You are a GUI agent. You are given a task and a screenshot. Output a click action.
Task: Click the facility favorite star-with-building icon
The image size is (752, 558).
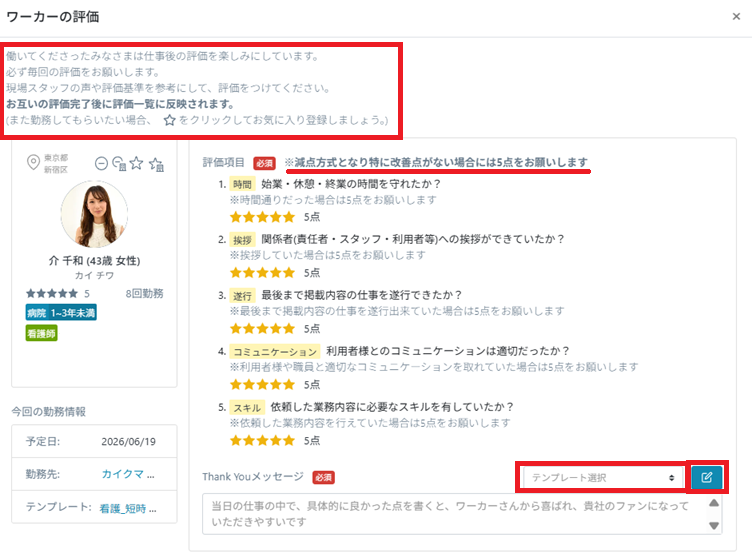click(156, 164)
